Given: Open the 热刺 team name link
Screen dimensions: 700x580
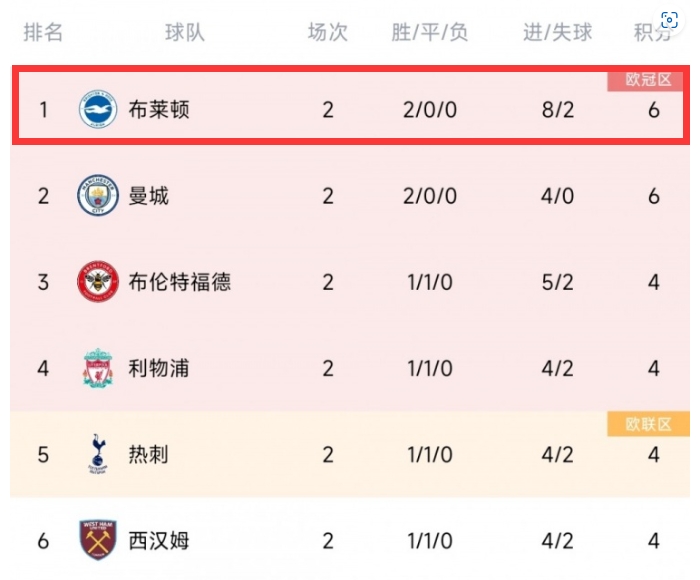Looking at the screenshot, I should (149, 454).
